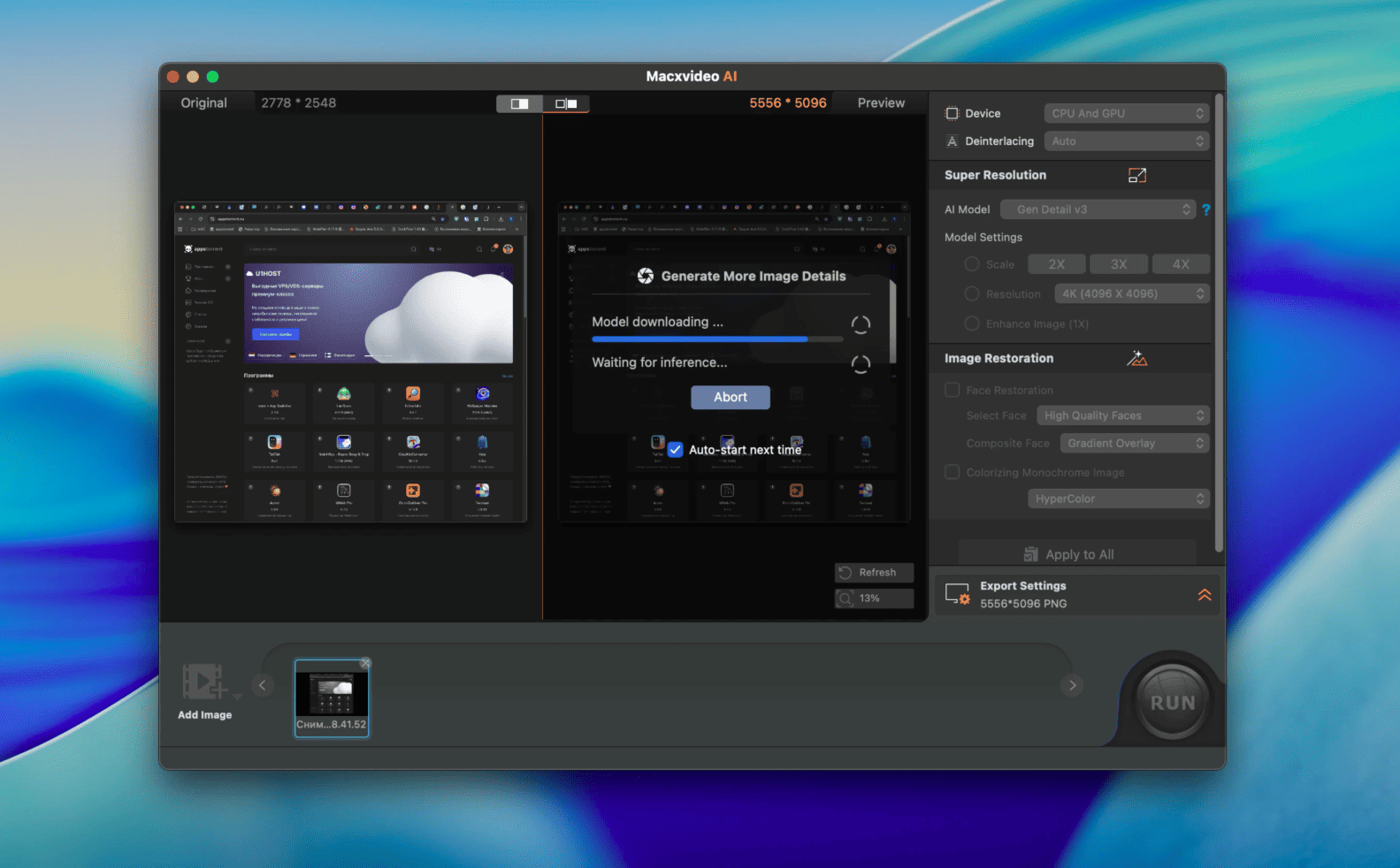Open the High Quality Faces dropdown
The width and height of the screenshot is (1400, 868).
[1122, 415]
